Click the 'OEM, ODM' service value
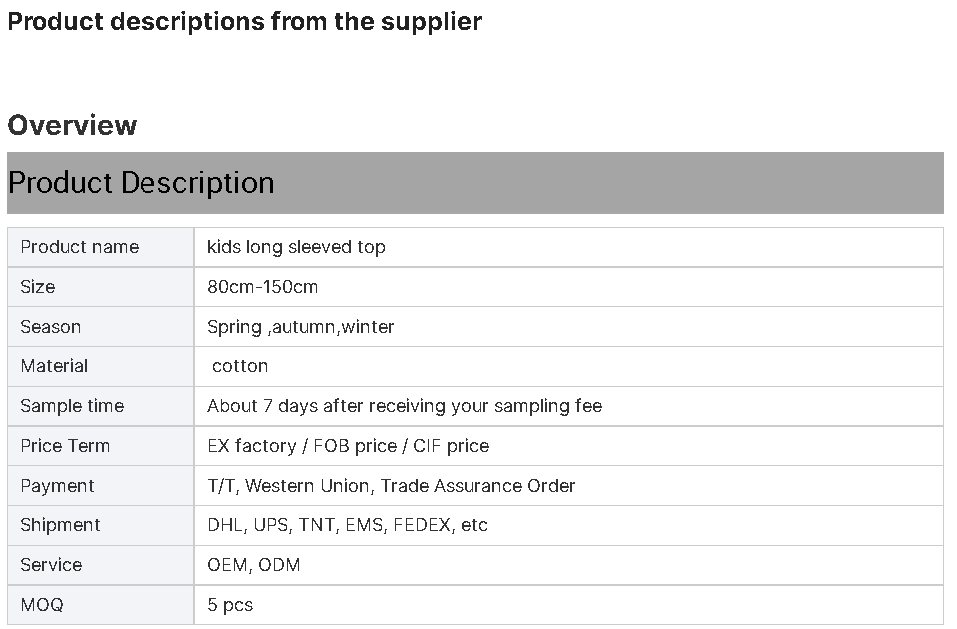Image resolution: width=957 pixels, height=629 pixels. coord(253,565)
